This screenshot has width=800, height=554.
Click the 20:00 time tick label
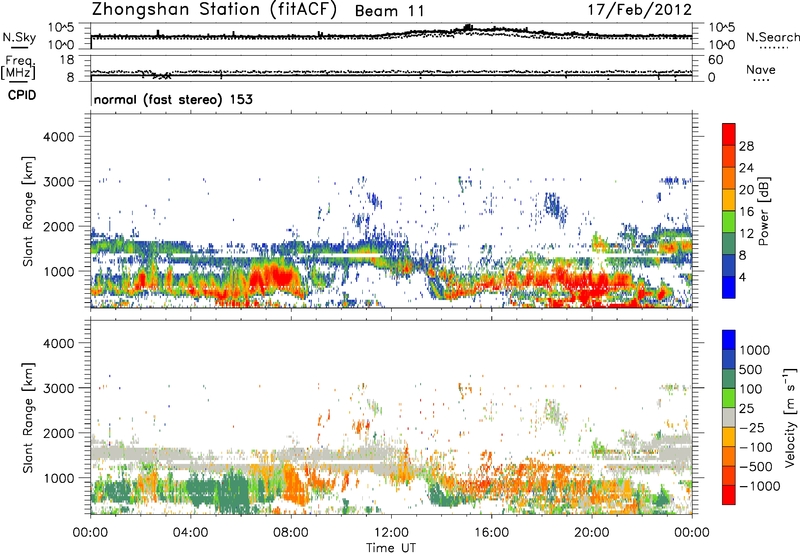click(x=591, y=533)
